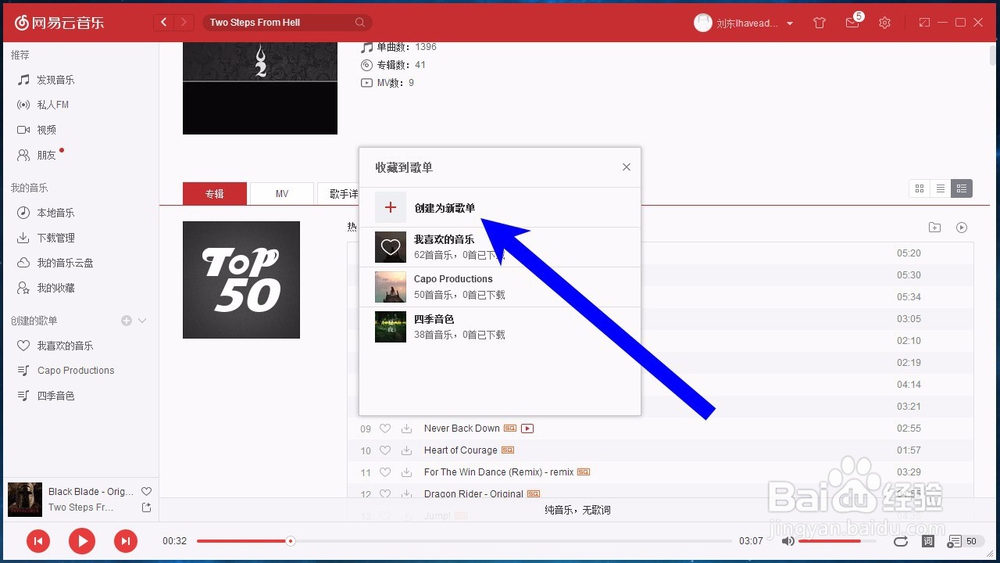1000x563 pixels.
Task: Click the plus icon for new playlist
Action: 390,207
